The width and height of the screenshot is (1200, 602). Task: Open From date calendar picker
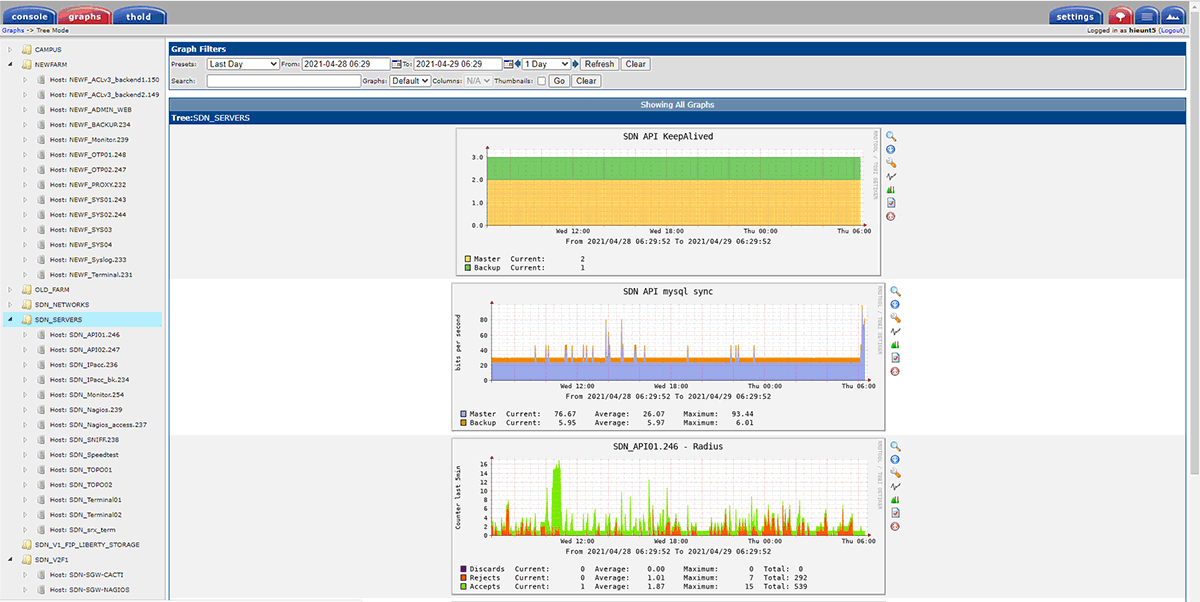pos(397,64)
